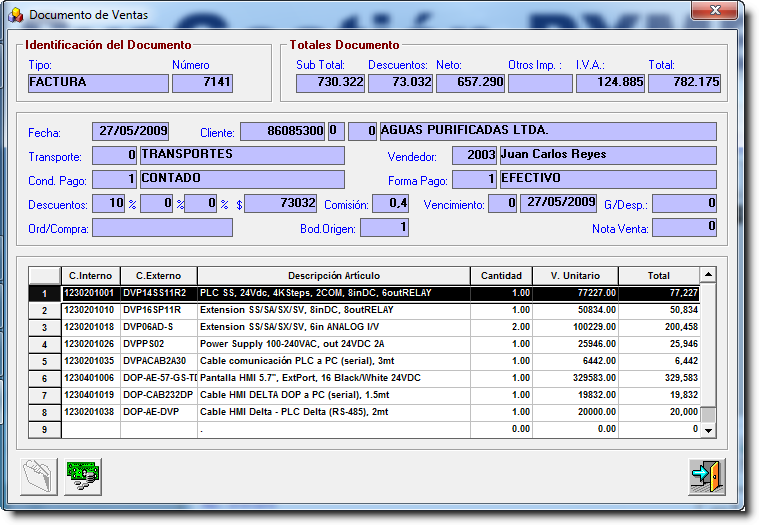Image resolution: width=759 pixels, height=525 pixels.
Task: Click the EFECTIVO payment form field
Action: click(608, 179)
